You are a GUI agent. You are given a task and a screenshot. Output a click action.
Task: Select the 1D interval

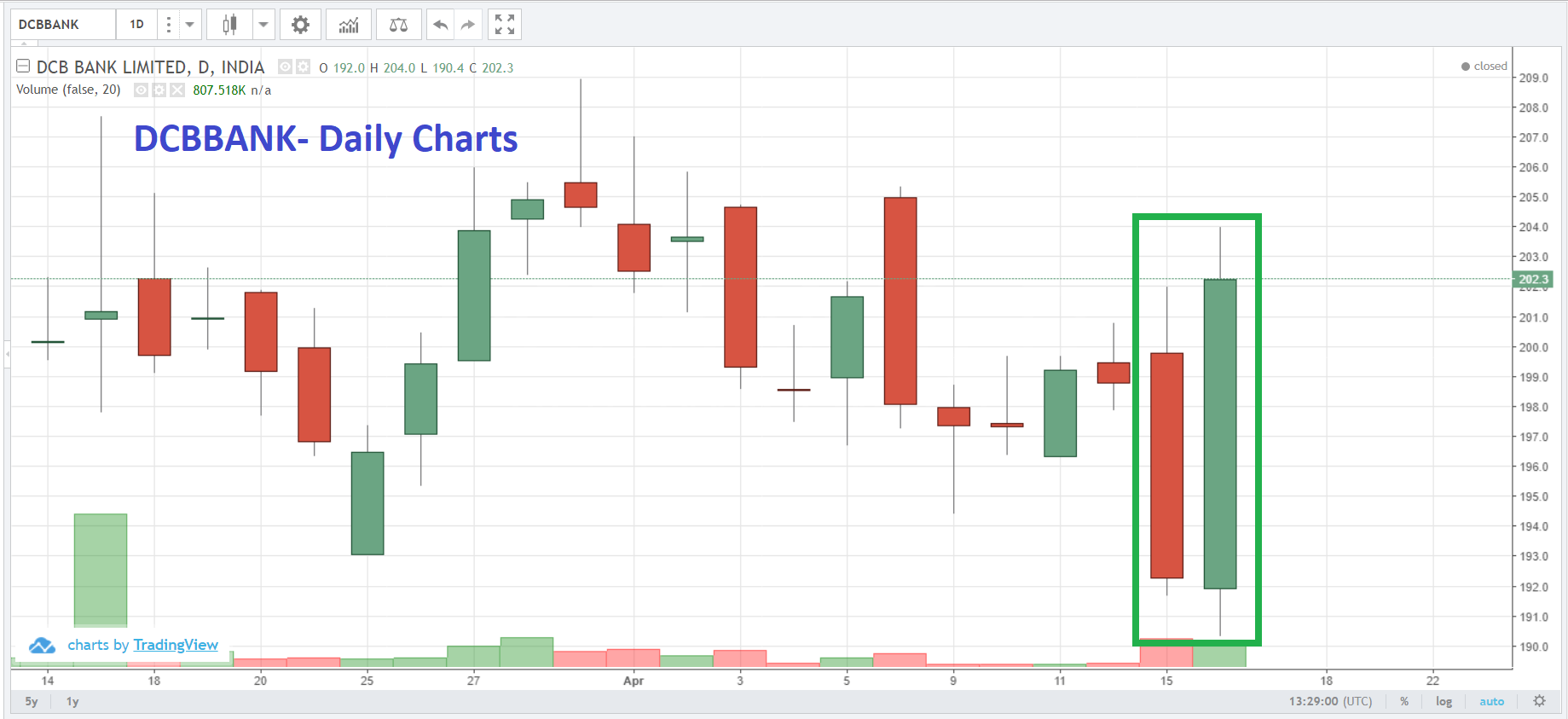[137, 25]
